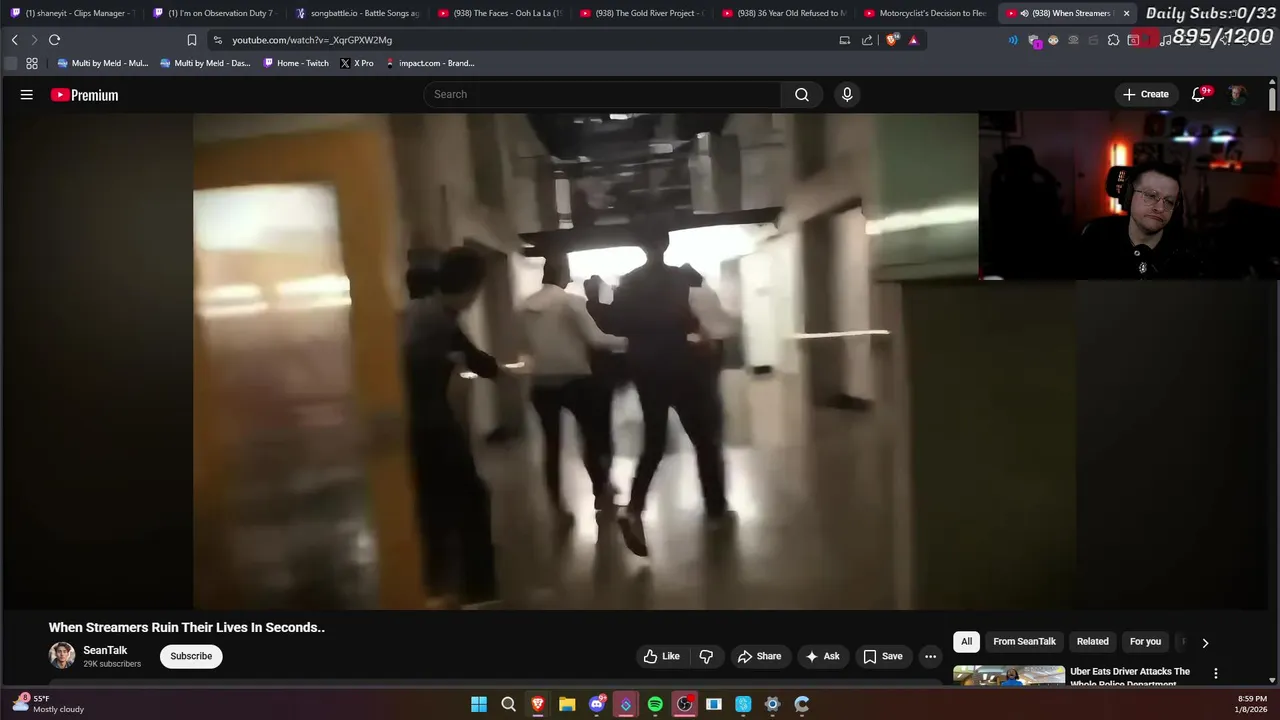Open clock and date in system tray
Image resolution: width=1280 pixels, height=720 pixels.
[x=1252, y=704]
